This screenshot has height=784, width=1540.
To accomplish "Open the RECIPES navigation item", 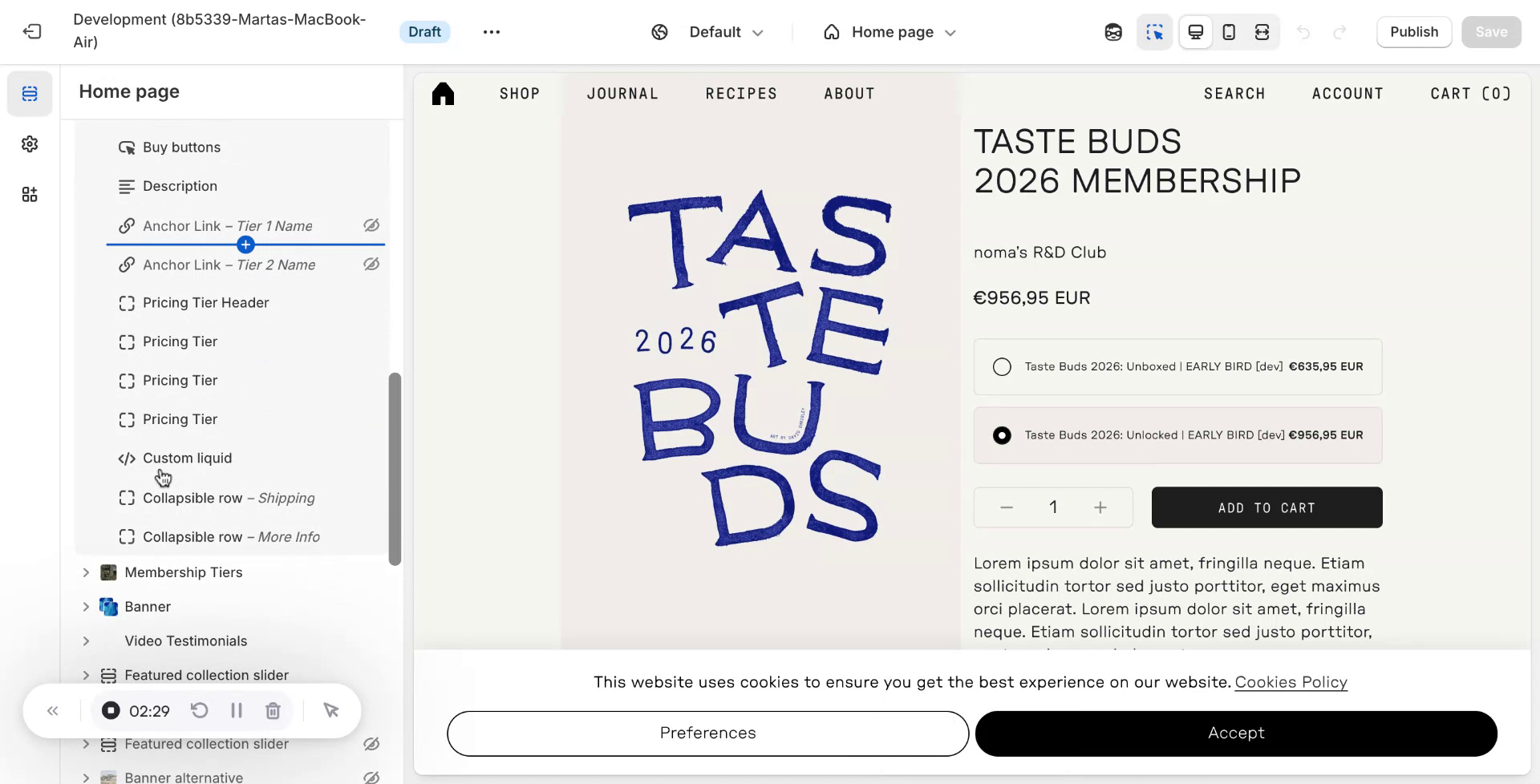I will pos(741,94).
